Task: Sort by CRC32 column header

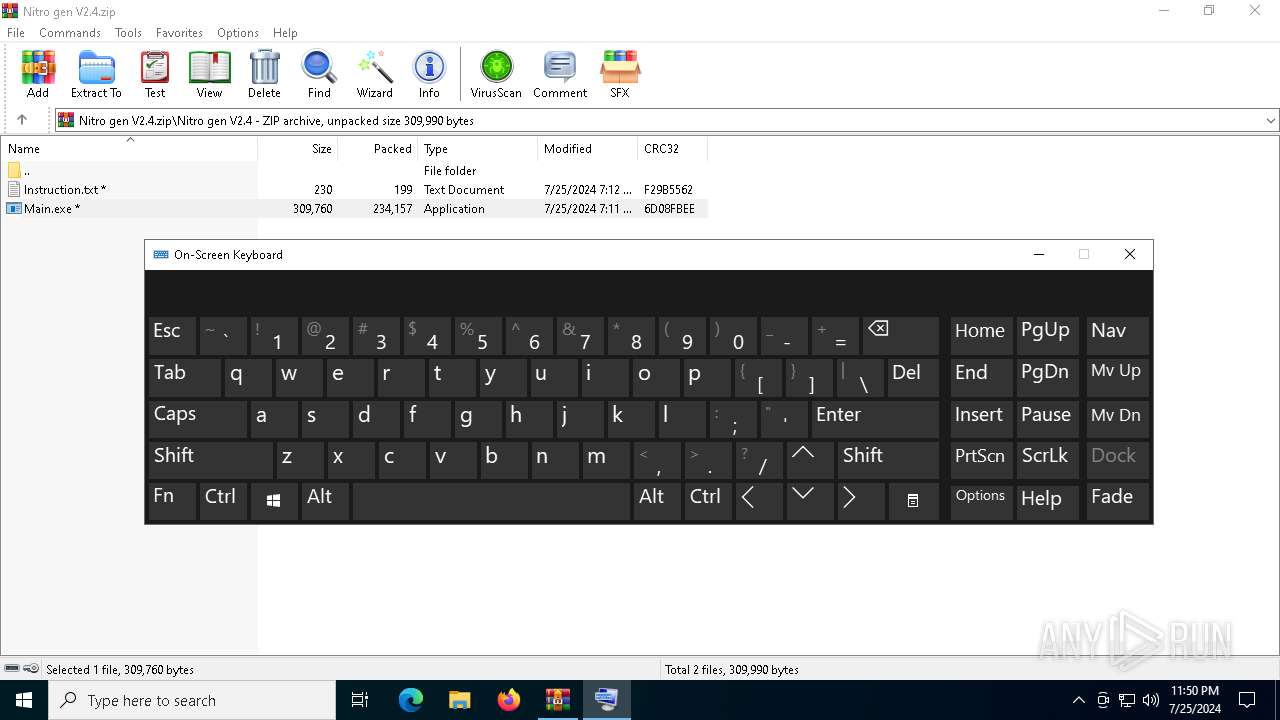Action: 673,148
